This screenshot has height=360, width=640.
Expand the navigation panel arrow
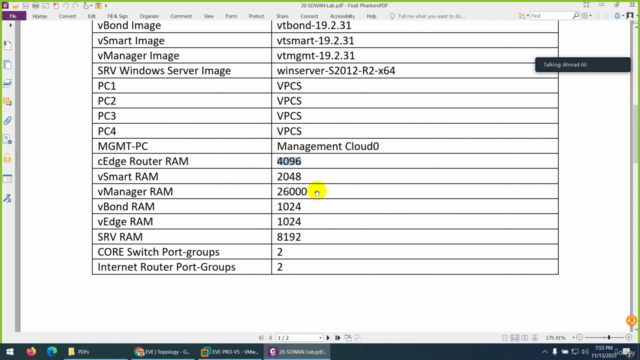[x=10, y=25]
